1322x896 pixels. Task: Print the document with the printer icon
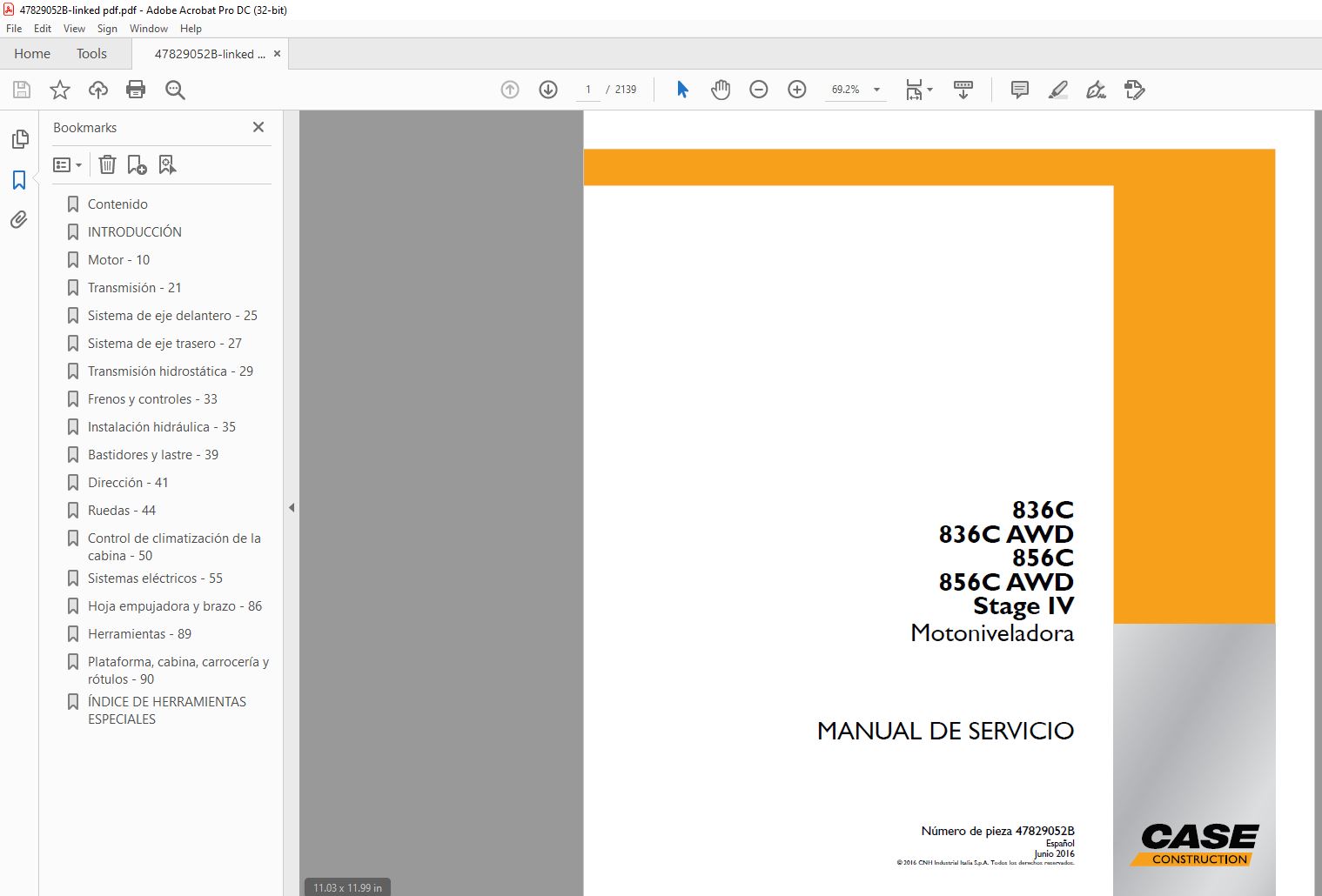click(136, 90)
